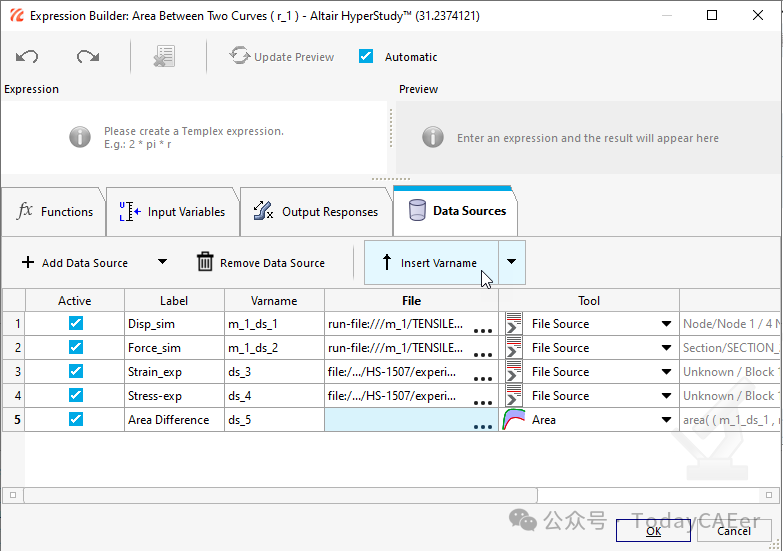Open file browser ellipsis for Stress-exp
This screenshot has height=551, width=783.
[x=483, y=402]
